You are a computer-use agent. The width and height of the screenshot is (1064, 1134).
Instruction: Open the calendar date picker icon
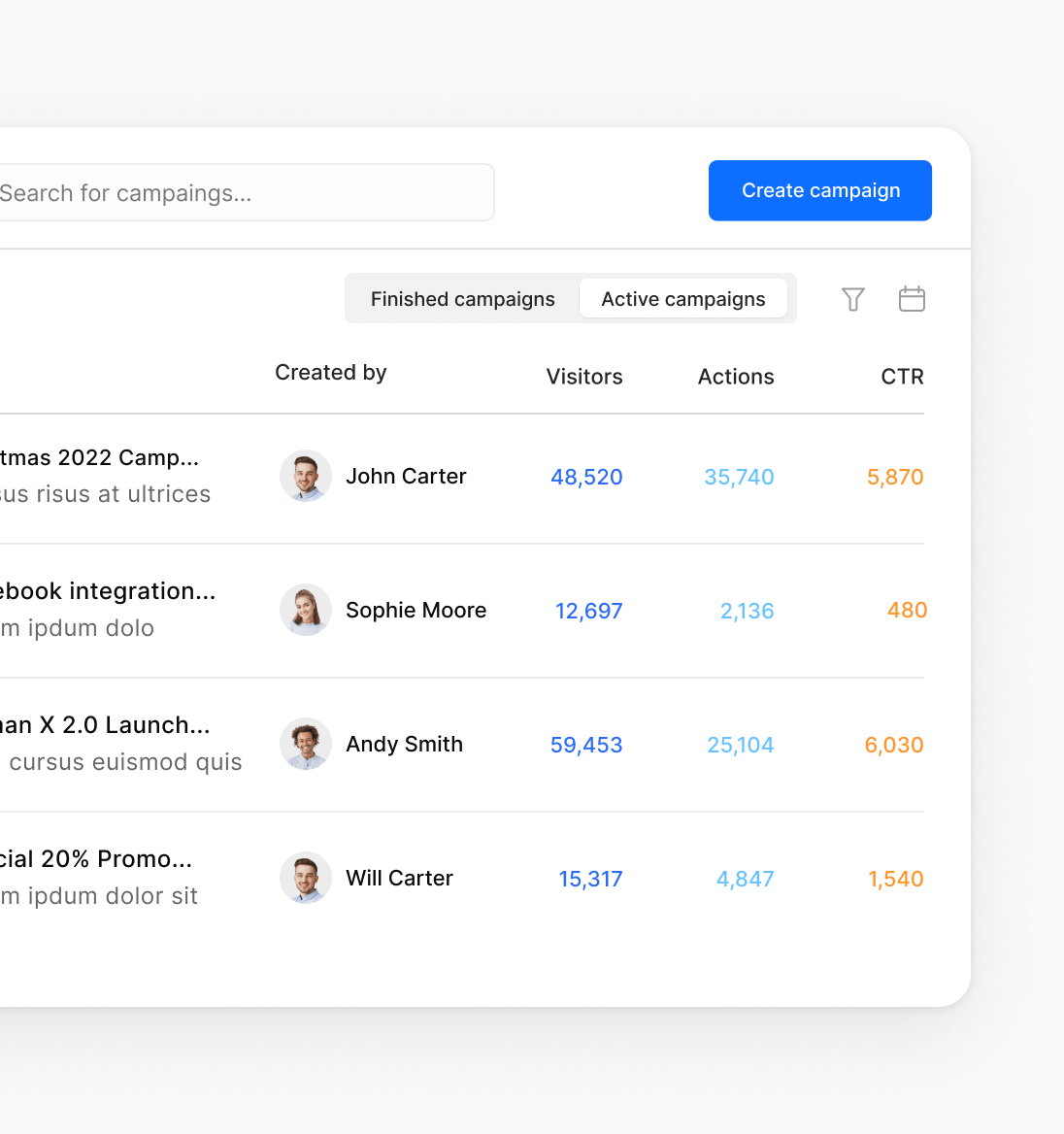pyautogui.click(x=912, y=299)
